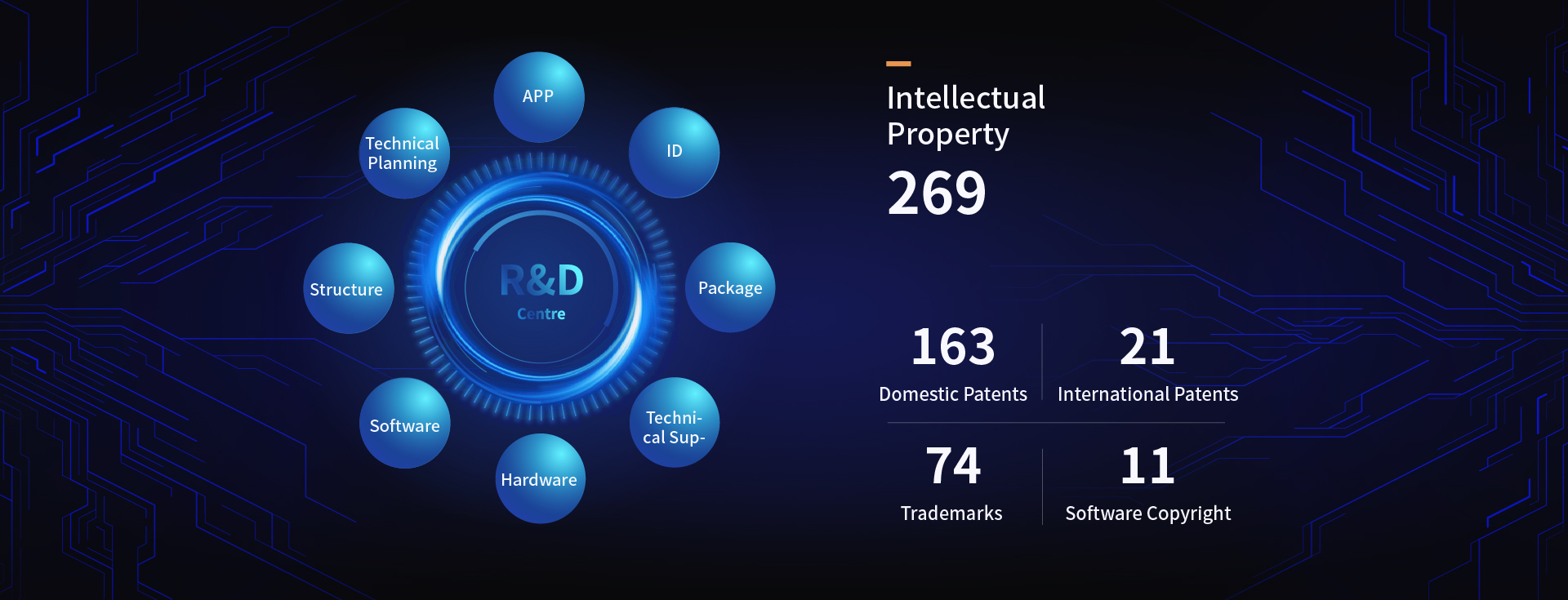Click the 163 domestic patents number
This screenshot has height=600, width=1568.
(x=953, y=347)
